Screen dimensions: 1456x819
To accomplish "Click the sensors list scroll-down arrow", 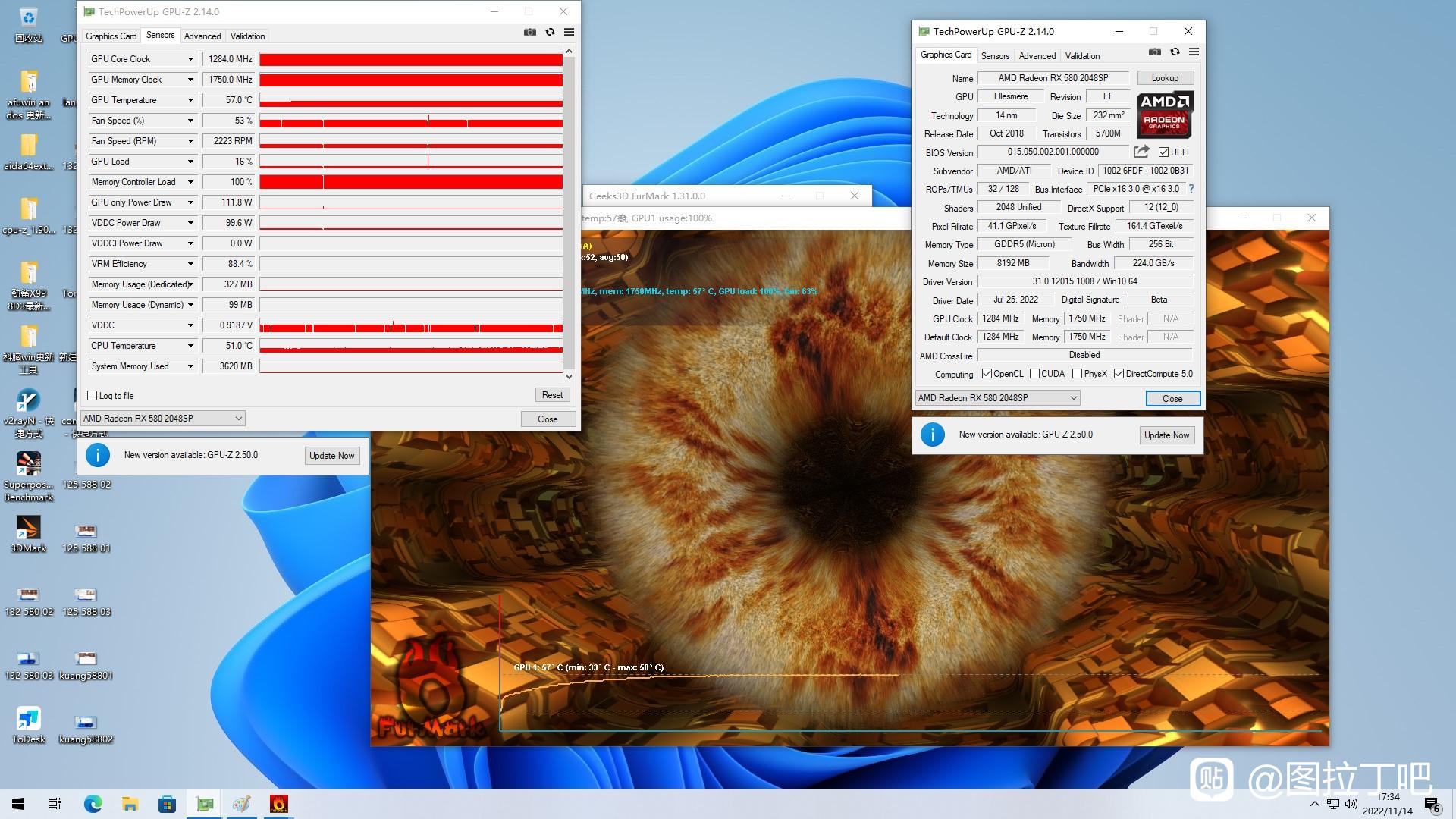I will pos(570,376).
